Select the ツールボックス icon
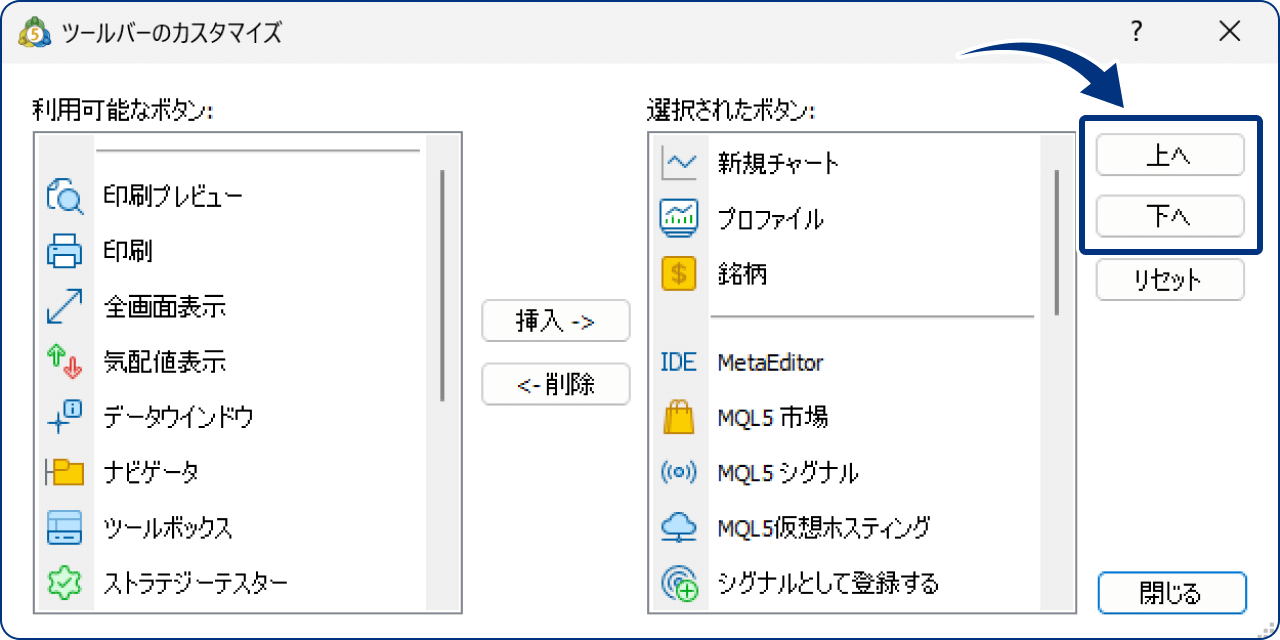The image size is (1280, 640). tap(64, 527)
